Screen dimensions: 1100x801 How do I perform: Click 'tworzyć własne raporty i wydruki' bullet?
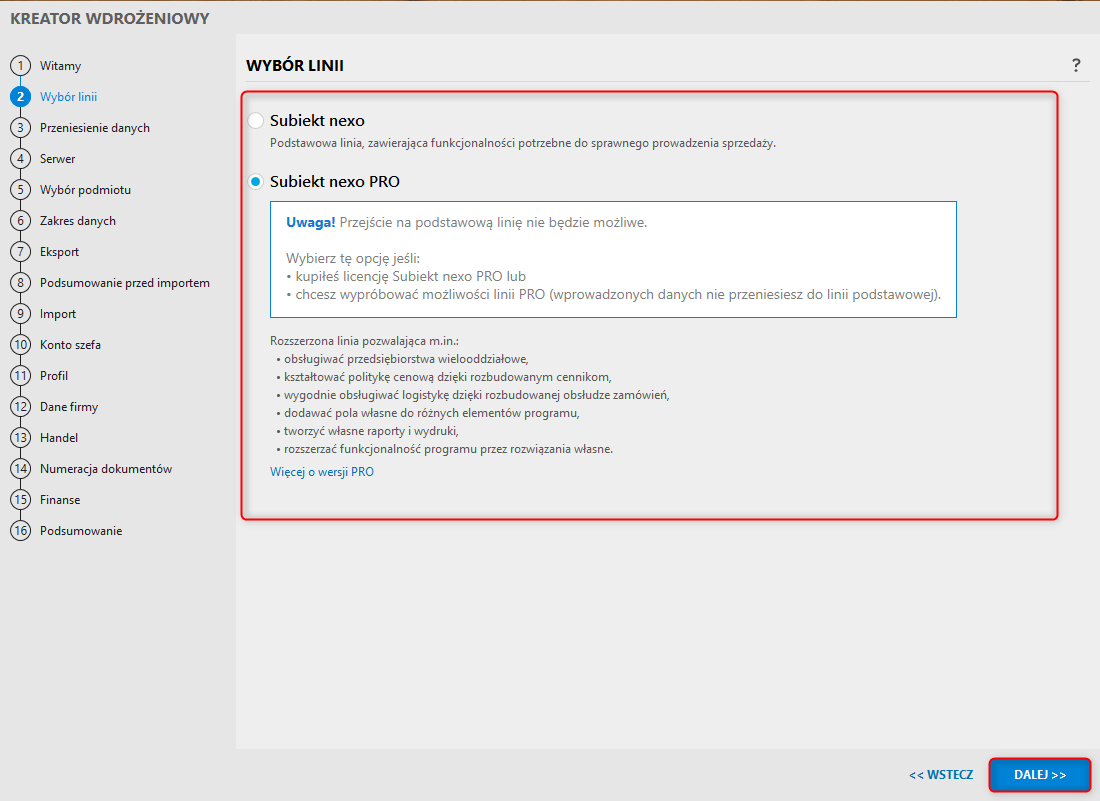coord(371,431)
